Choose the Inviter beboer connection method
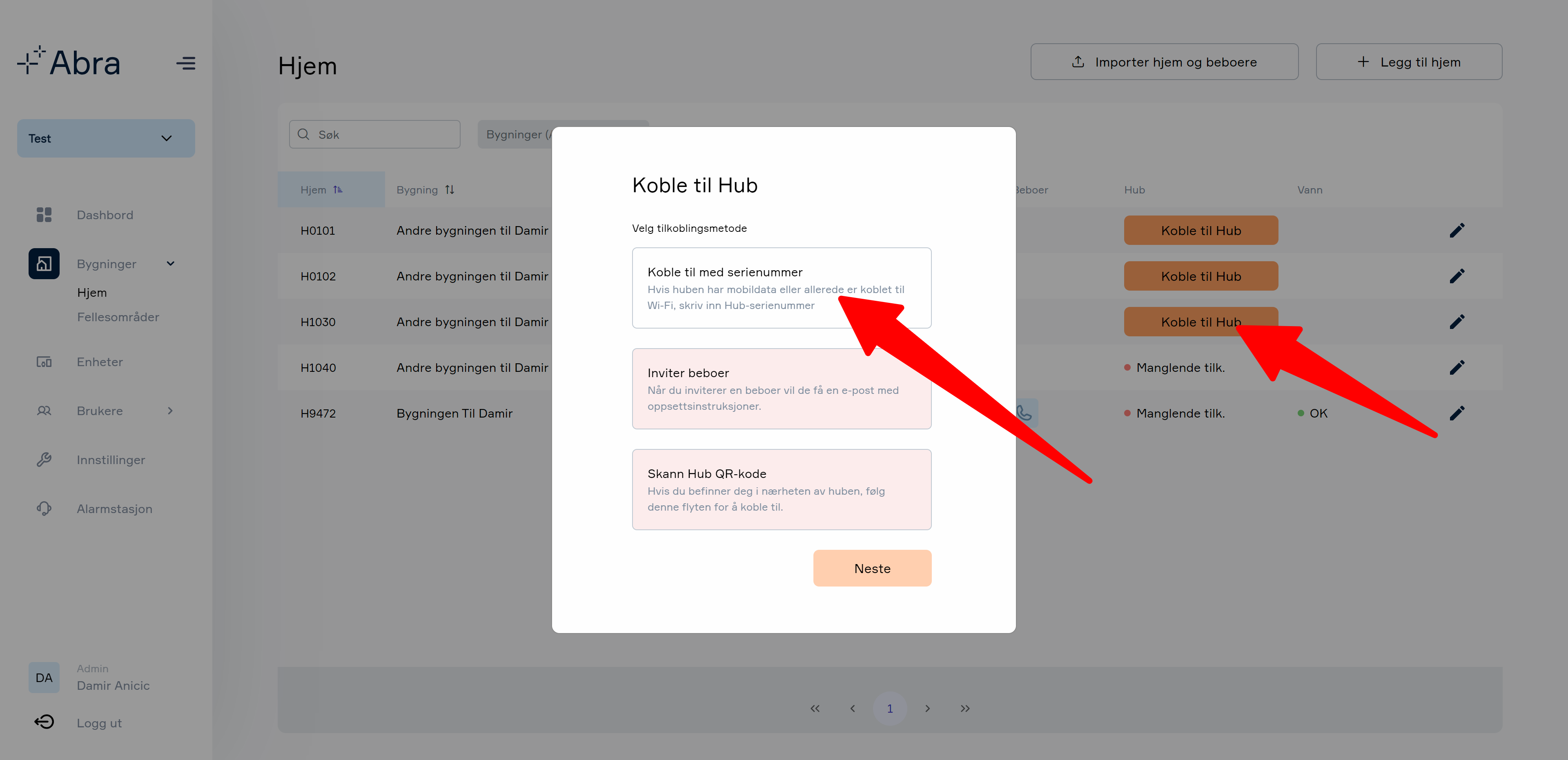The height and width of the screenshot is (760, 1568). click(782, 389)
